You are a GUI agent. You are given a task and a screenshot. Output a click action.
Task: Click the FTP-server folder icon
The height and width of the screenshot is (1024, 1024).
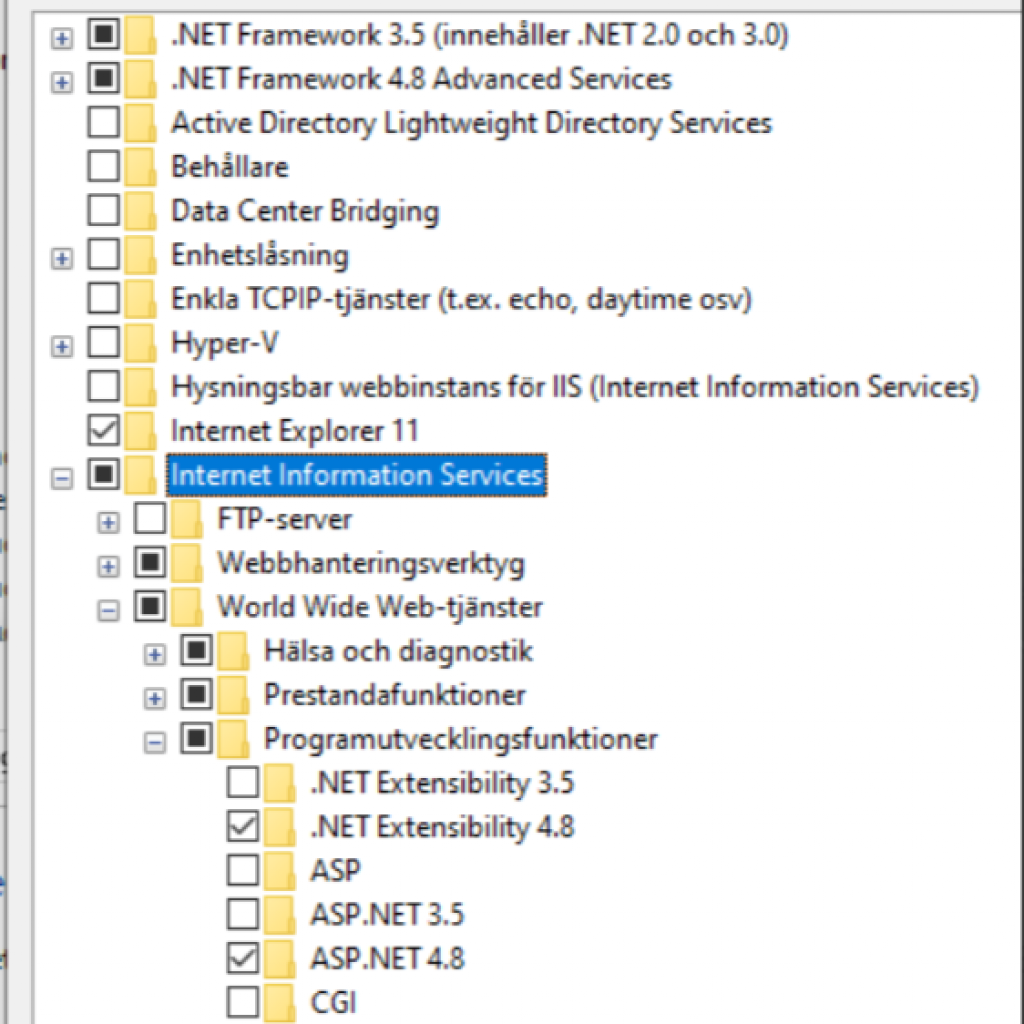187,520
